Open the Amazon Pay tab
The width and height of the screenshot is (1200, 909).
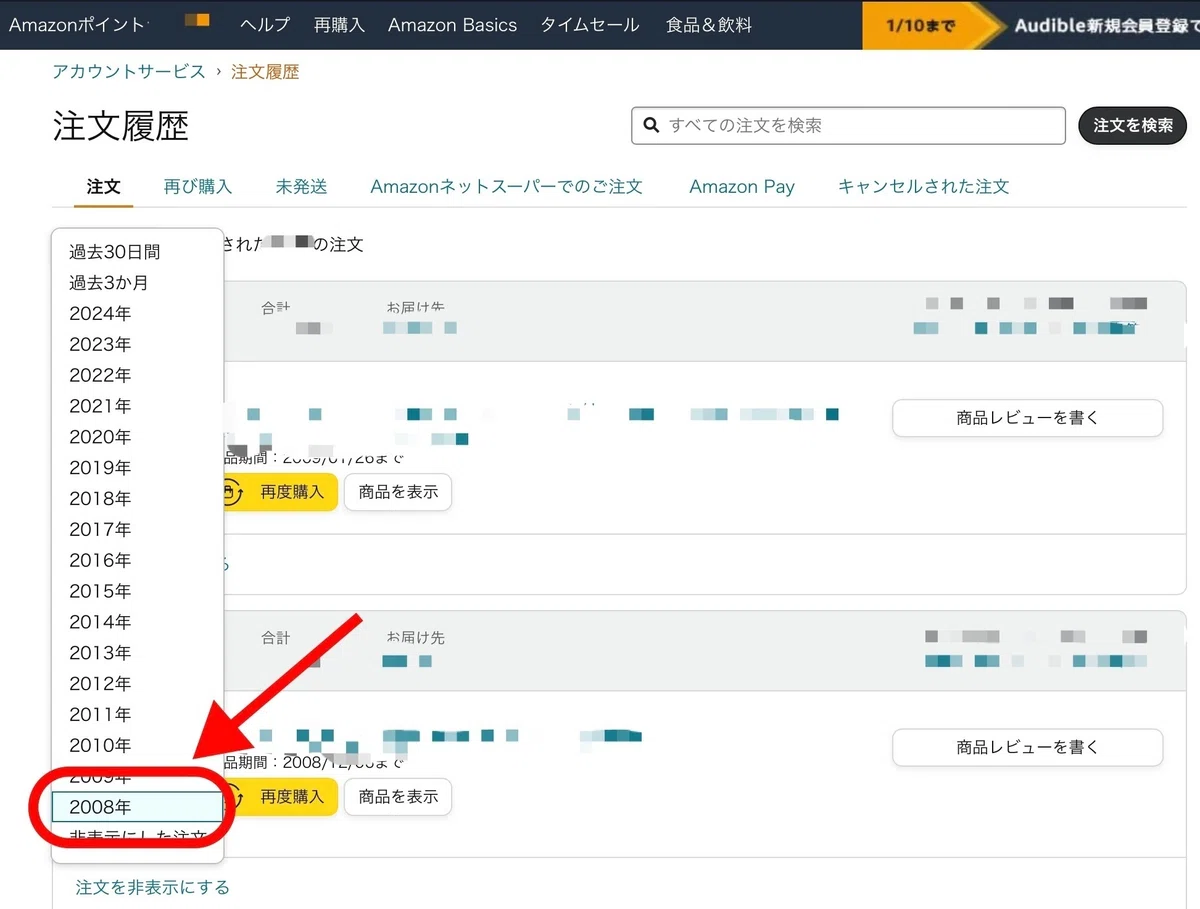tap(742, 186)
